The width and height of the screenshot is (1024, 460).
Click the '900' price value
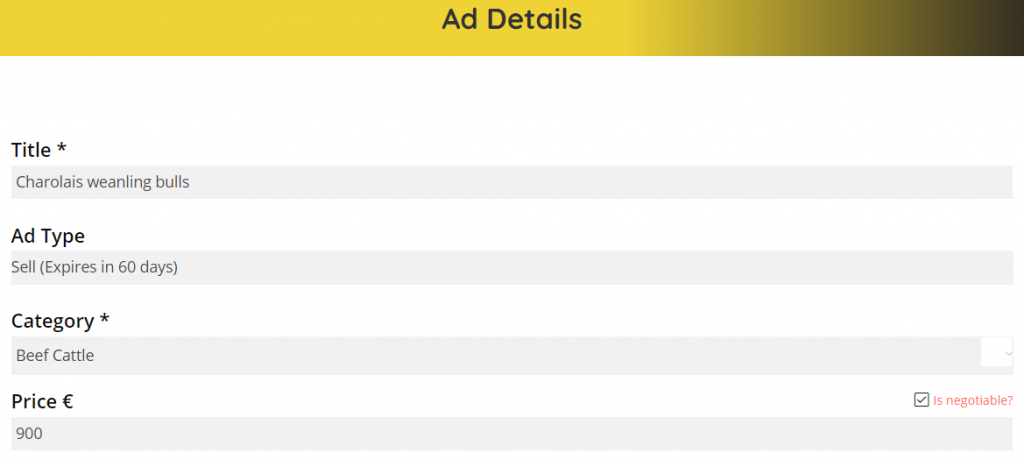pyautogui.click(x=29, y=434)
